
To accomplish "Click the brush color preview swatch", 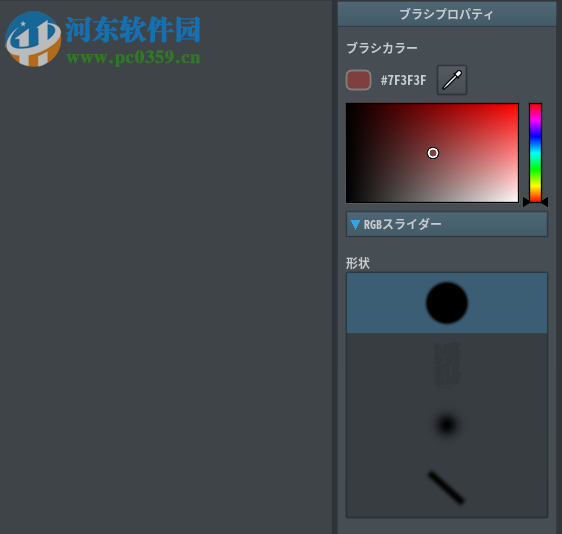I will 358,80.
